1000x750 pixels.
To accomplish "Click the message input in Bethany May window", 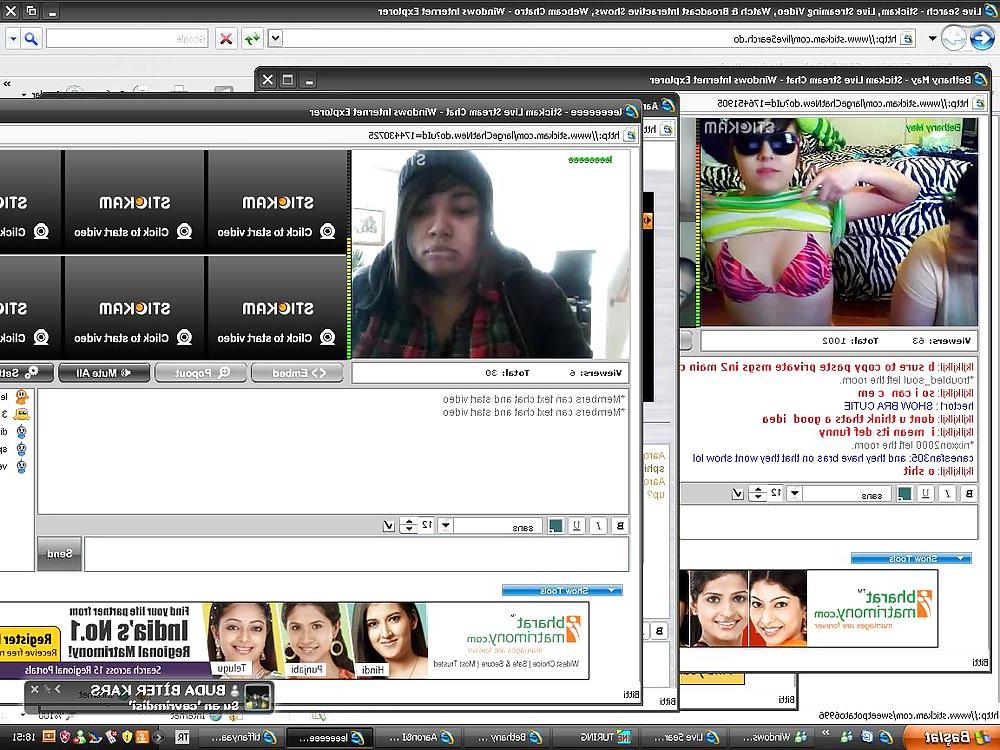I will 828,522.
